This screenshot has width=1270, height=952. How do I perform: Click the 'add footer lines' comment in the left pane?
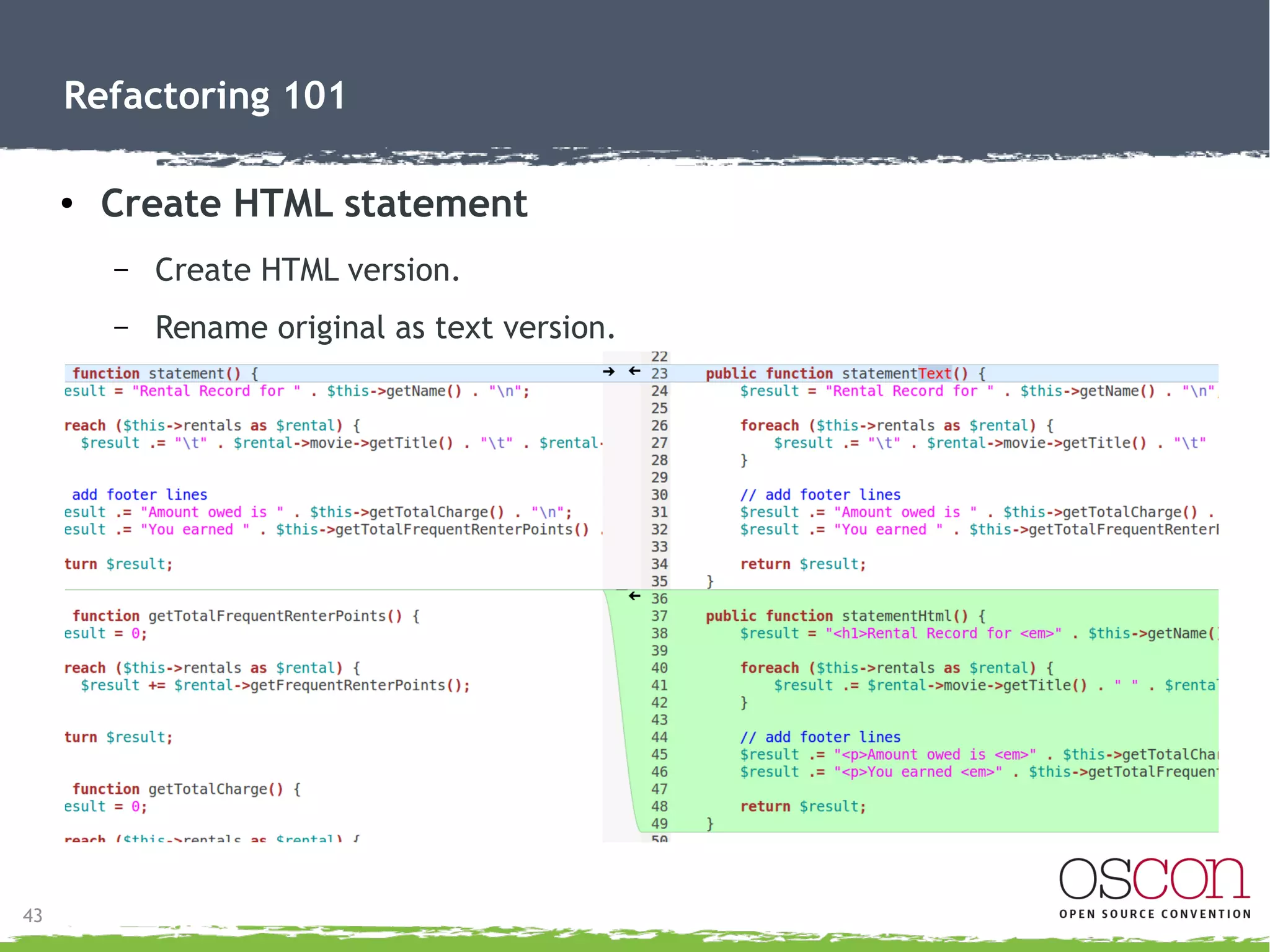pos(140,495)
